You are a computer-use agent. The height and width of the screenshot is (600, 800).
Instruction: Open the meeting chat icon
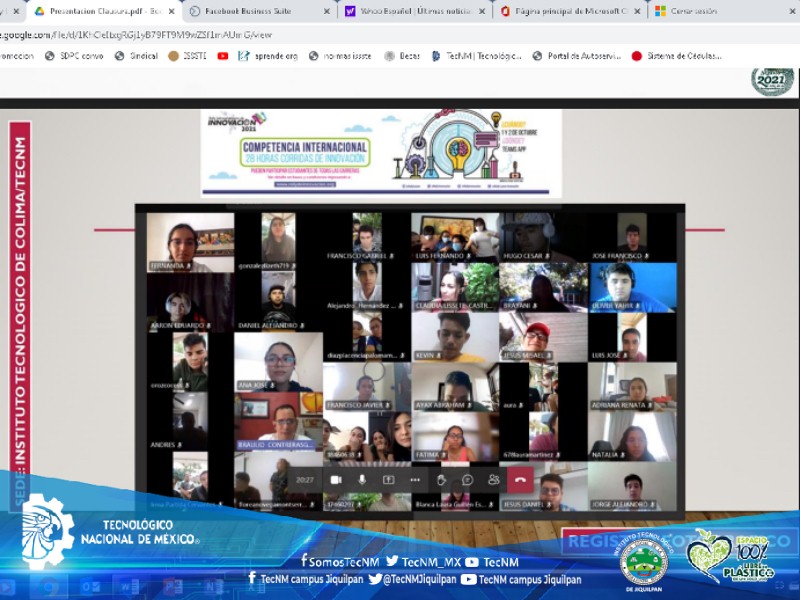[467, 480]
